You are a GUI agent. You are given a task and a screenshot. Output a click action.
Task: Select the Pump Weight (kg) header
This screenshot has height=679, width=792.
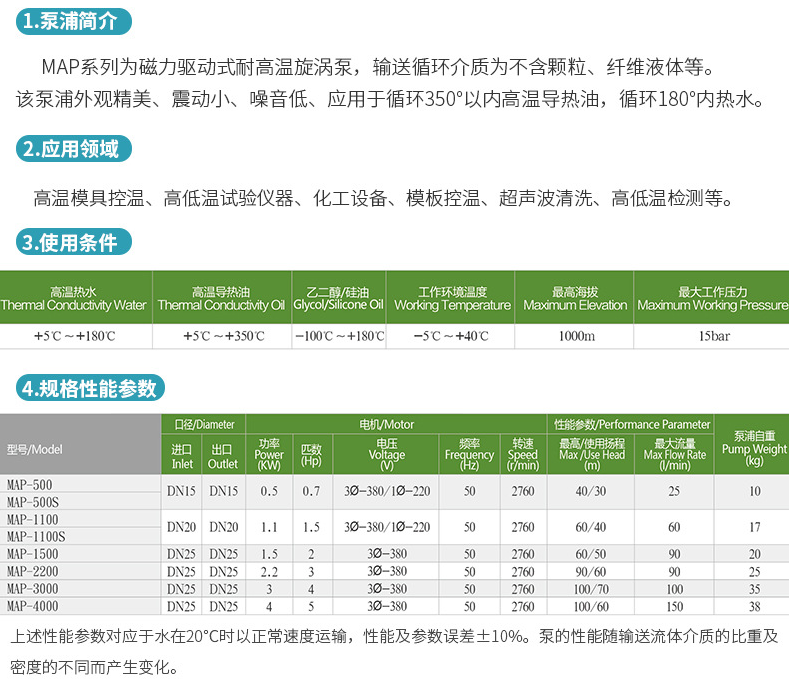pyautogui.click(x=754, y=445)
